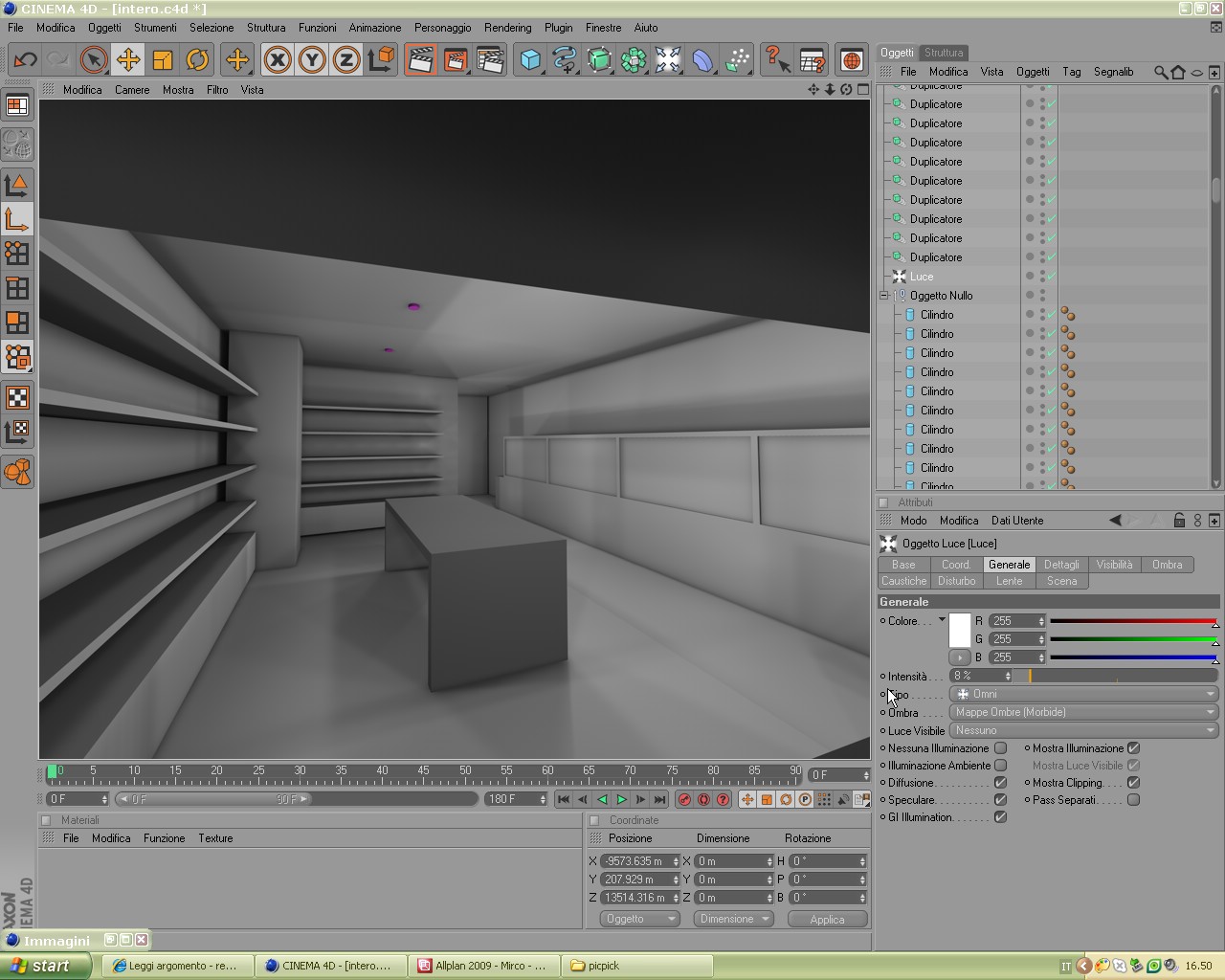
Task: Toggle the Diffusione checkbox
Action: (x=1000, y=783)
